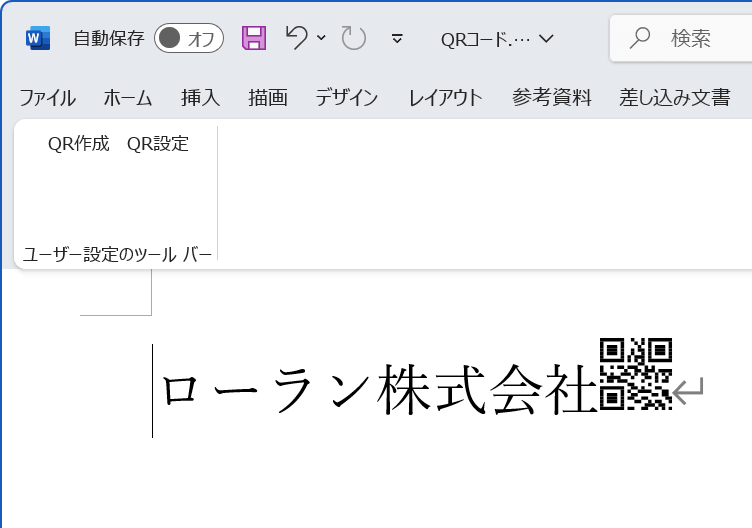752x528 pixels.
Task: Undo the last action
Action: (297, 38)
